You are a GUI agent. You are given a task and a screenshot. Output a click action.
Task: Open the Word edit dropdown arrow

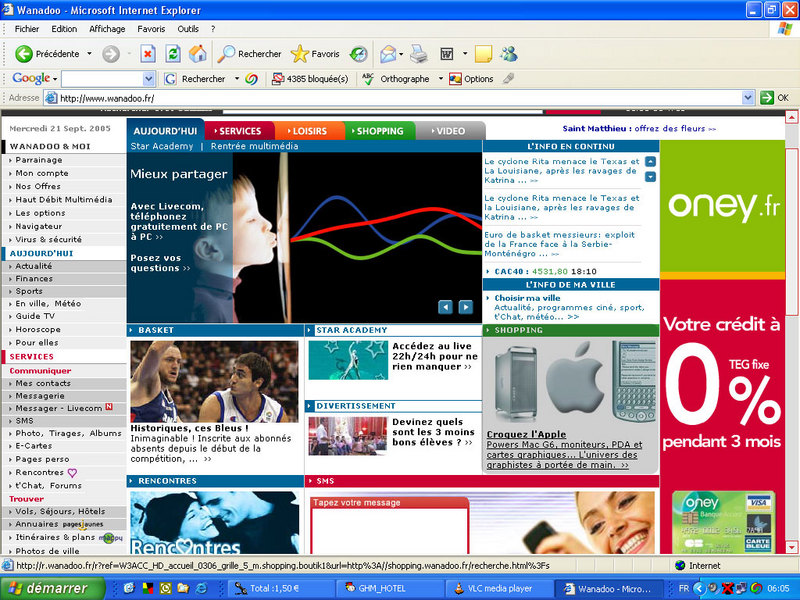click(x=465, y=54)
